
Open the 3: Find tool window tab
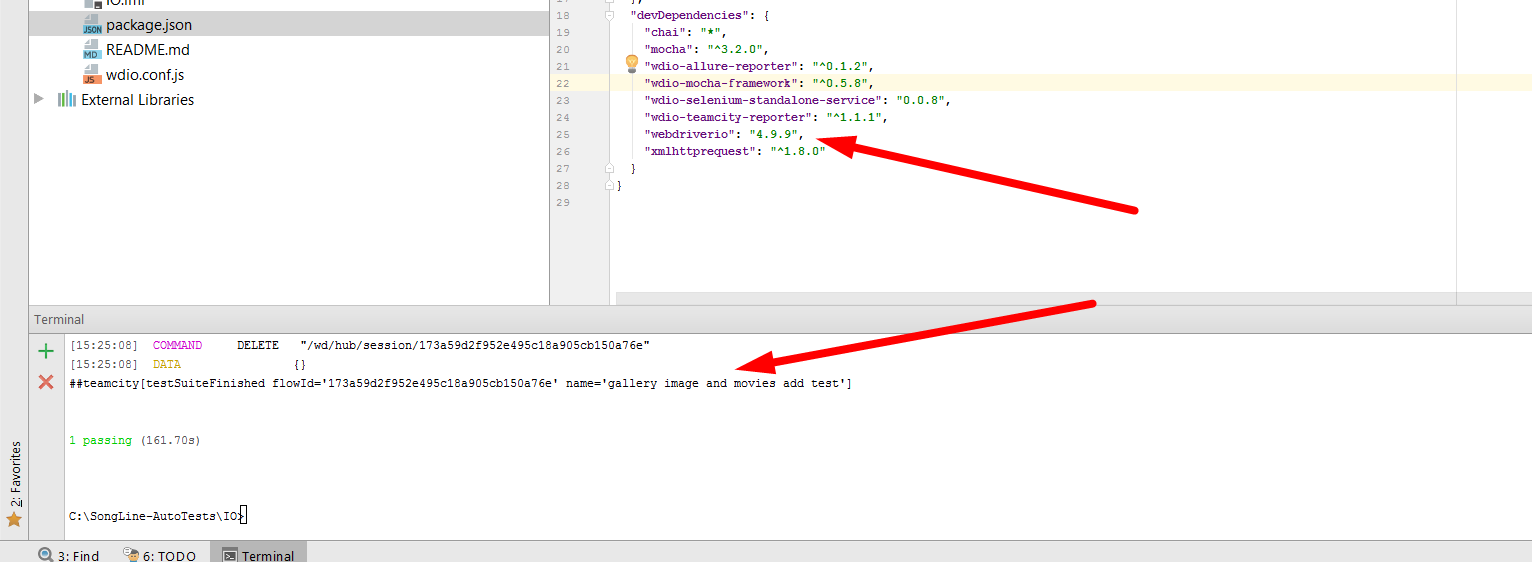69,555
